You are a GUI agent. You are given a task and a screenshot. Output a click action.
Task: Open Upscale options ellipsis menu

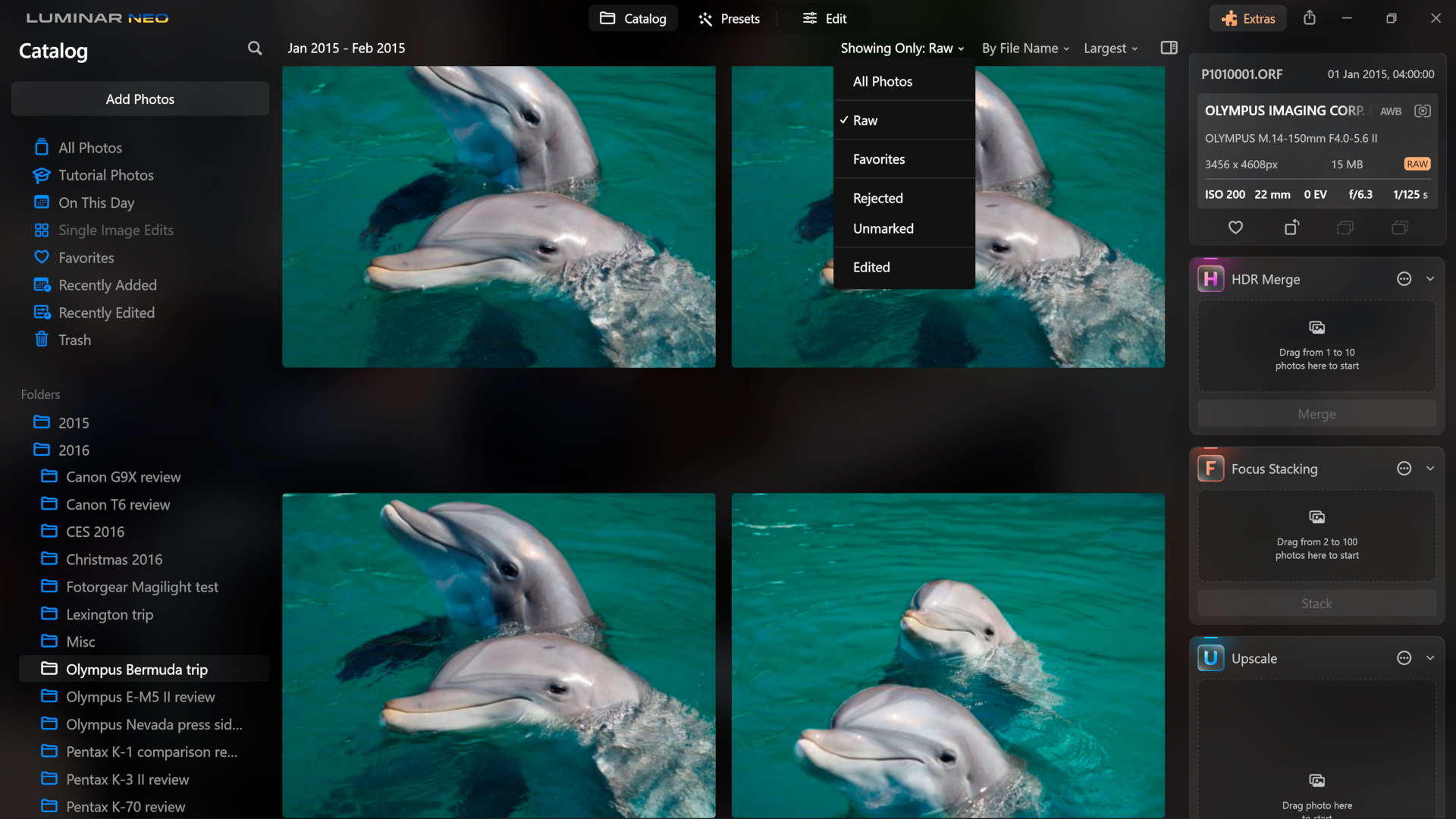[x=1404, y=658]
